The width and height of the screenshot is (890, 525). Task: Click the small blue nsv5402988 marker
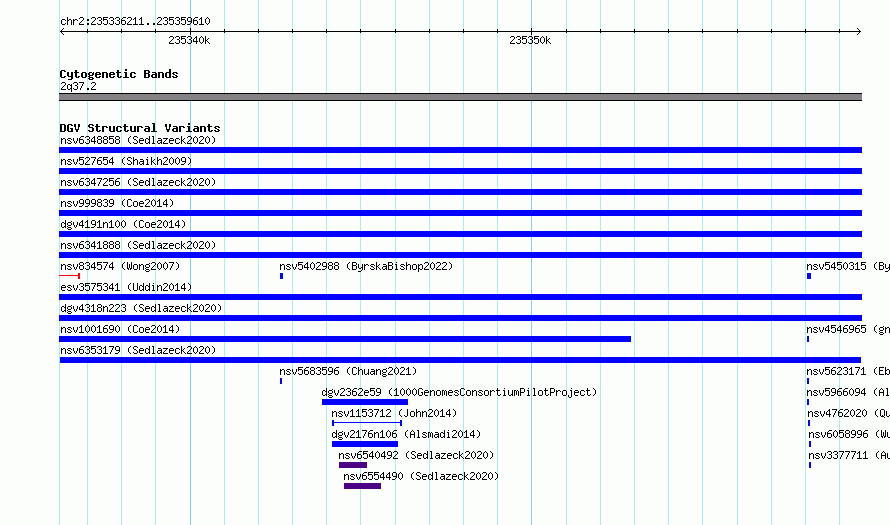click(282, 276)
